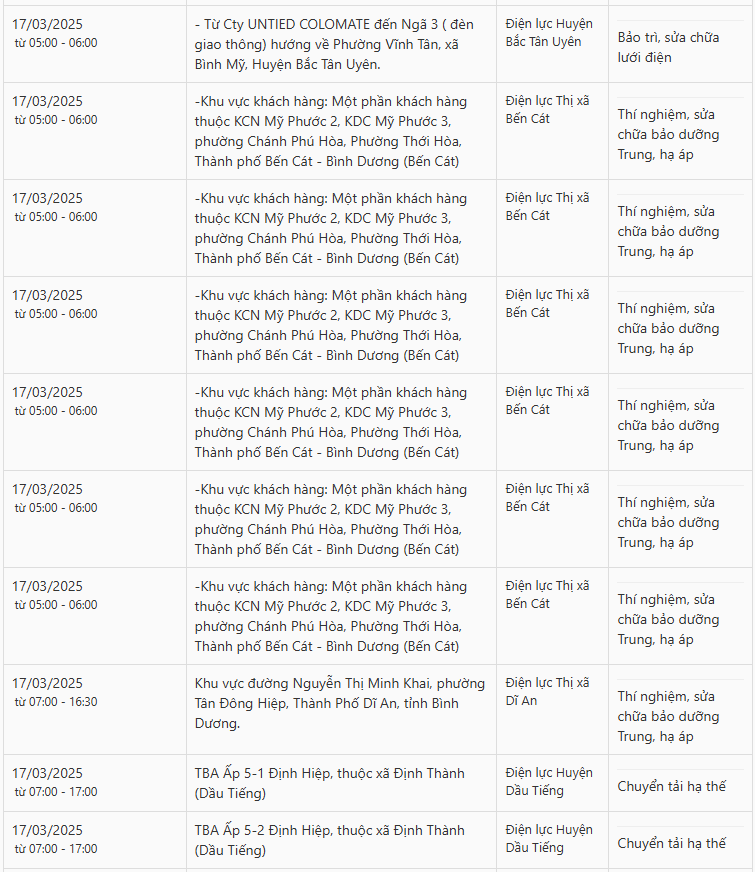Click the last KCN Mỹ Phước 2 area description
Screen dimensions: 755x872
coord(331,617)
